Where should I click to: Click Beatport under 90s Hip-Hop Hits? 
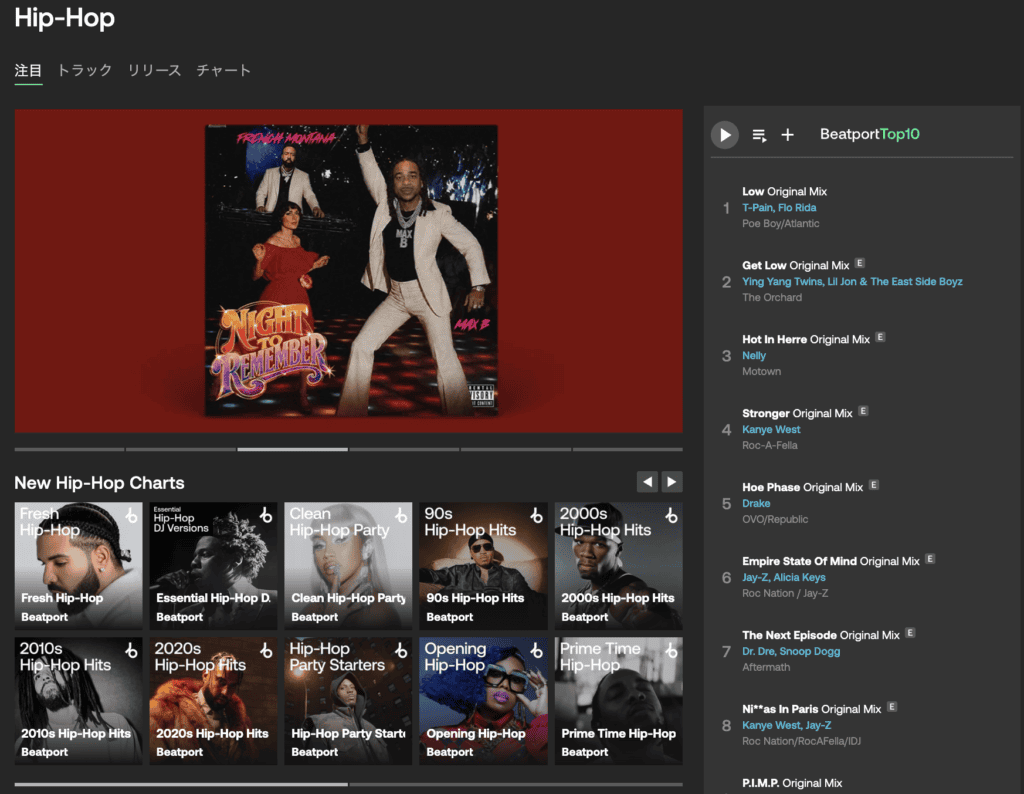(449, 616)
